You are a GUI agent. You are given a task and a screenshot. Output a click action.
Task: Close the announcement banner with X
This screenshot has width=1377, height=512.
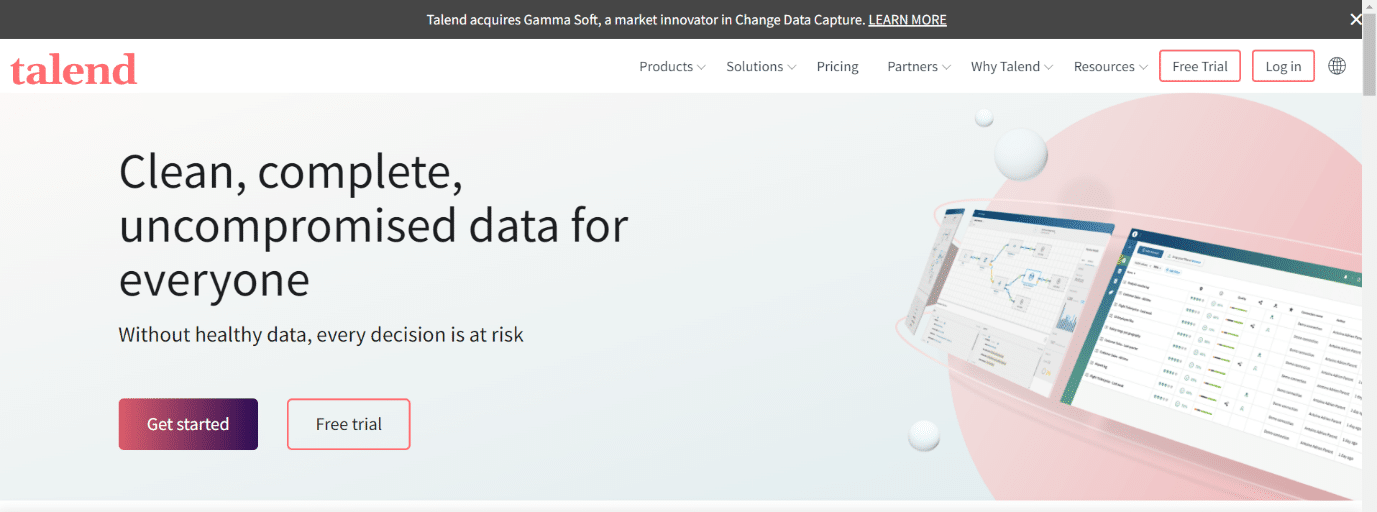1356,19
